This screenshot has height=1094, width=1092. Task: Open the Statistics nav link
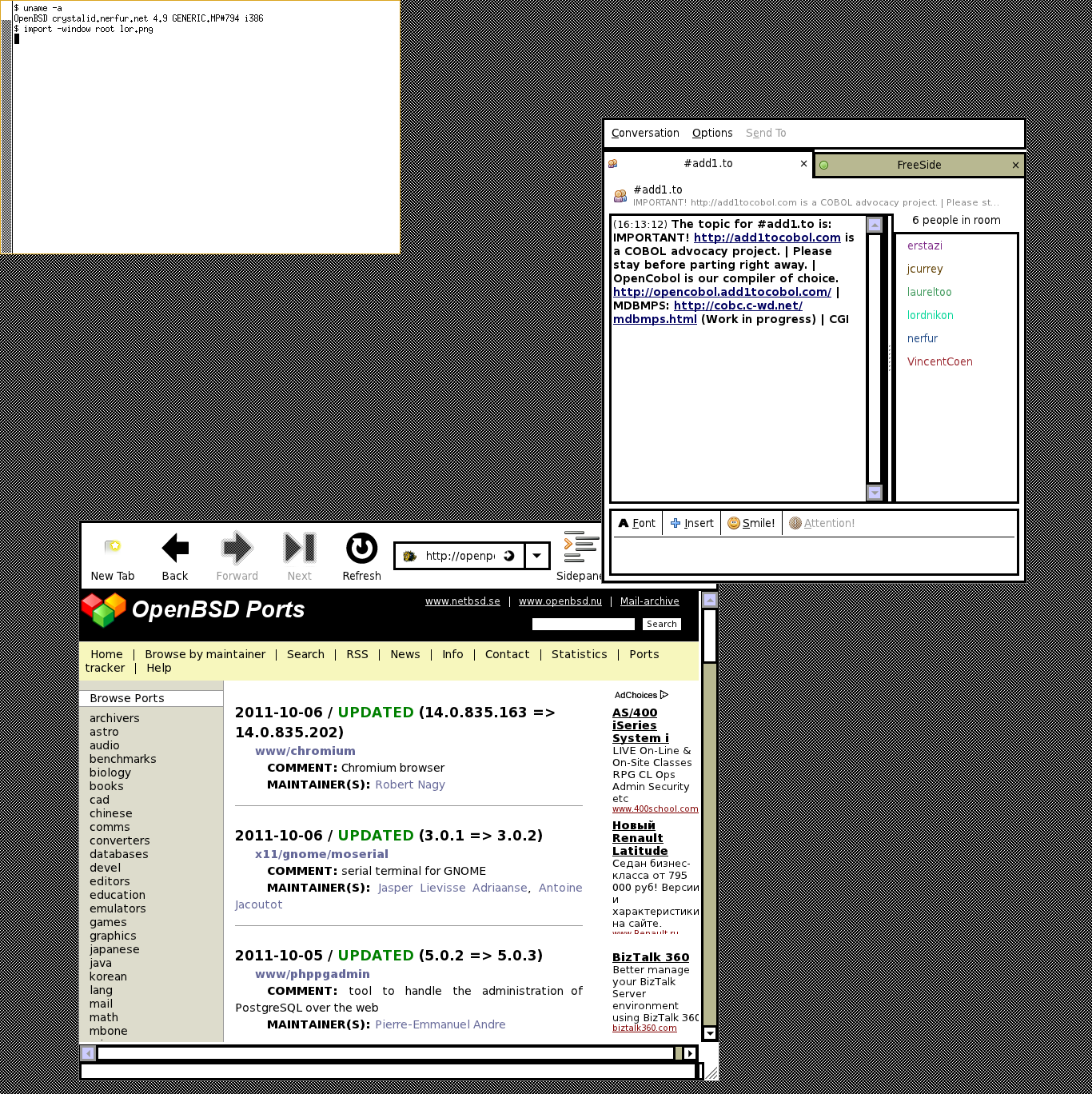point(579,654)
